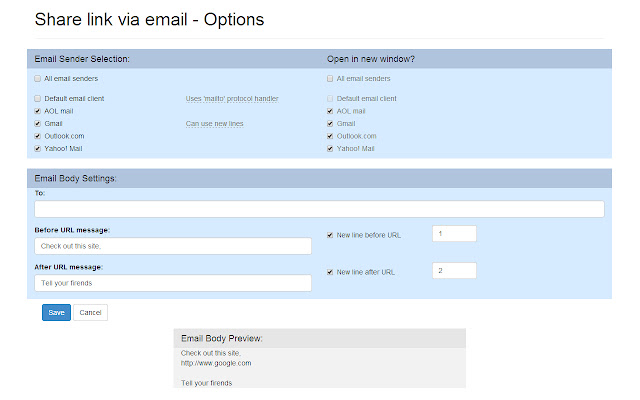This screenshot has width=640, height=400.
Task: Uncheck AOL mail in Email Sender Selection
Action: coord(37,111)
